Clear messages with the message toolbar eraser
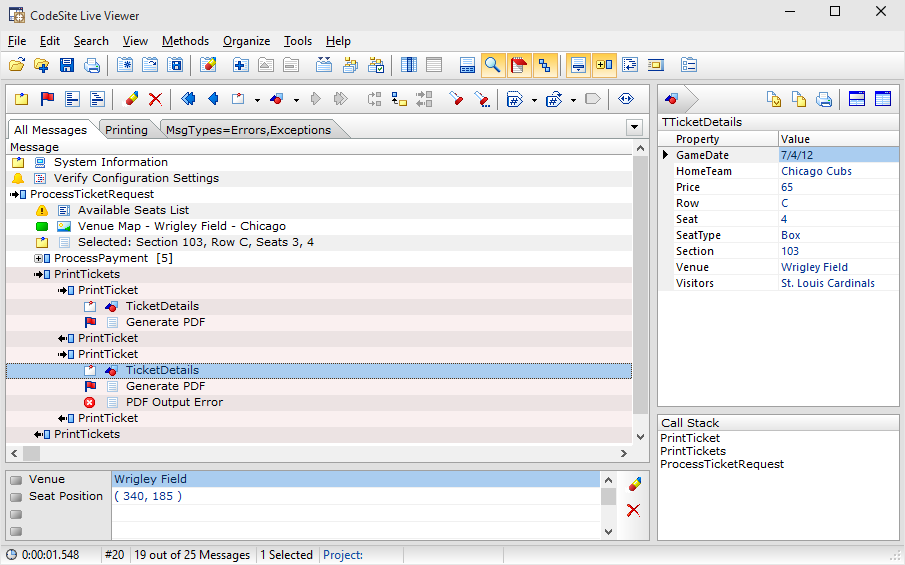The height and width of the screenshot is (565, 905). click(132, 99)
